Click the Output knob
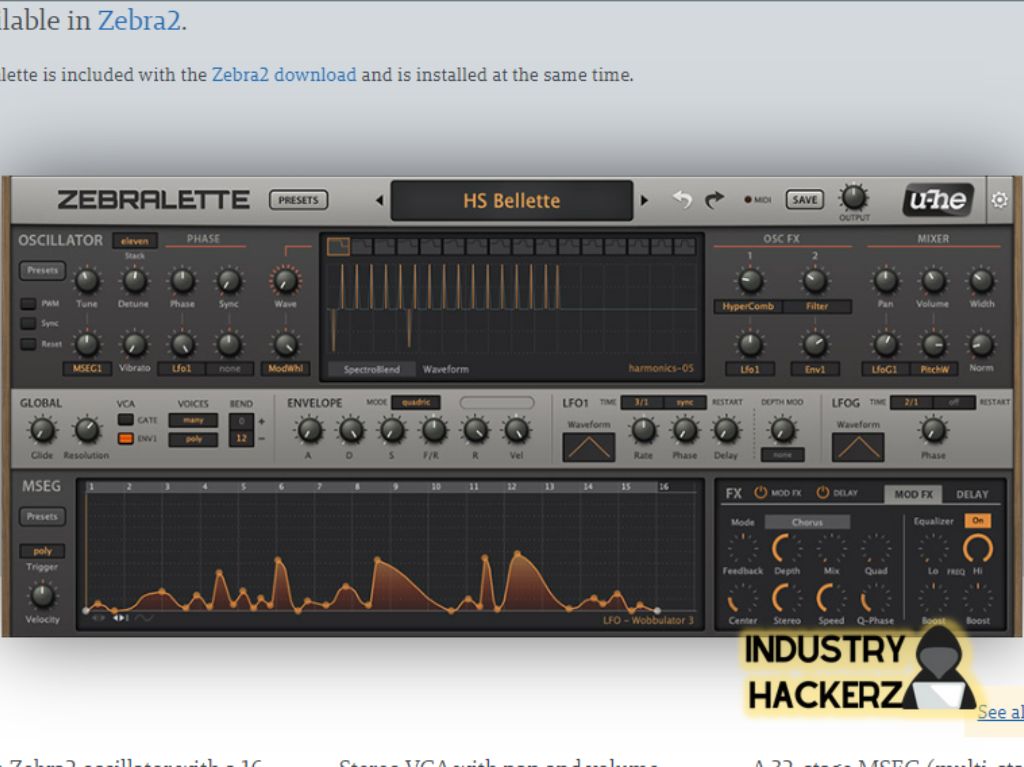The image size is (1024, 767). [x=854, y=197]
